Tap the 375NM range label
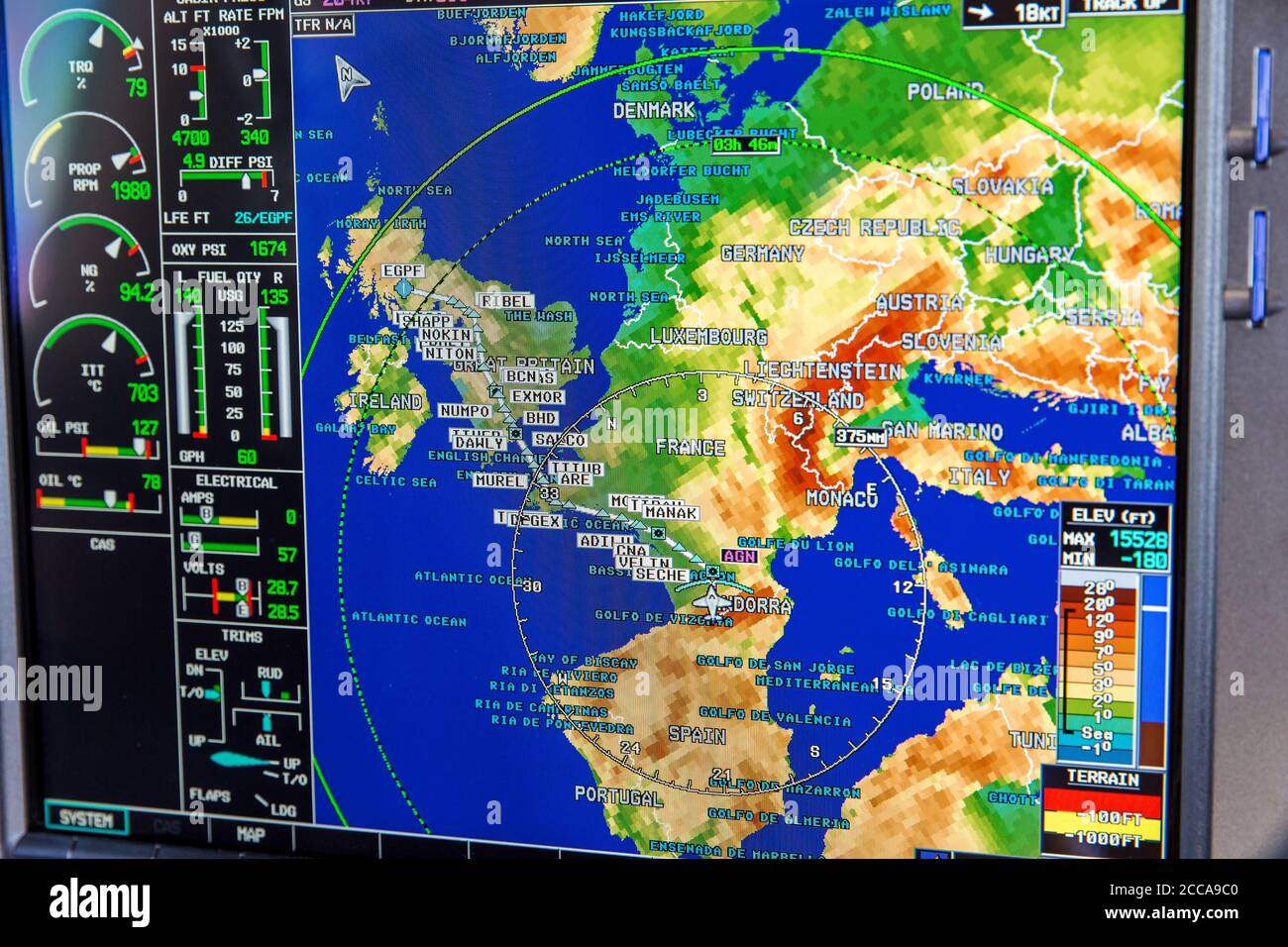The image size is (1288, 947). 859,436
